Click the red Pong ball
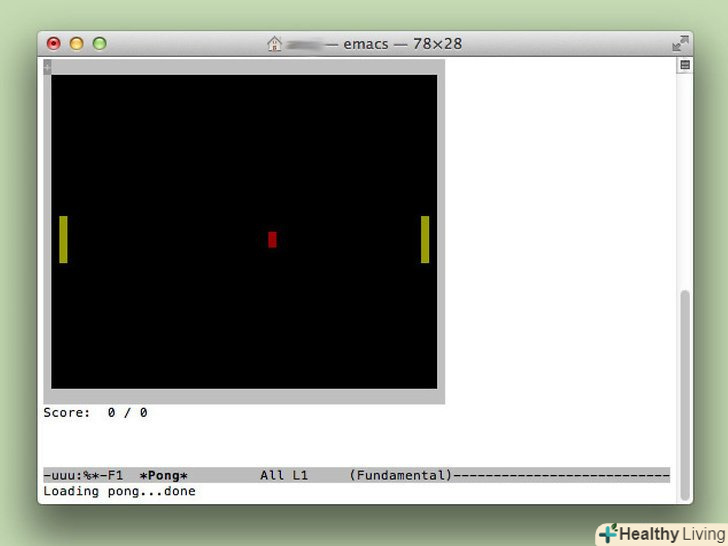 pos(273,240)
